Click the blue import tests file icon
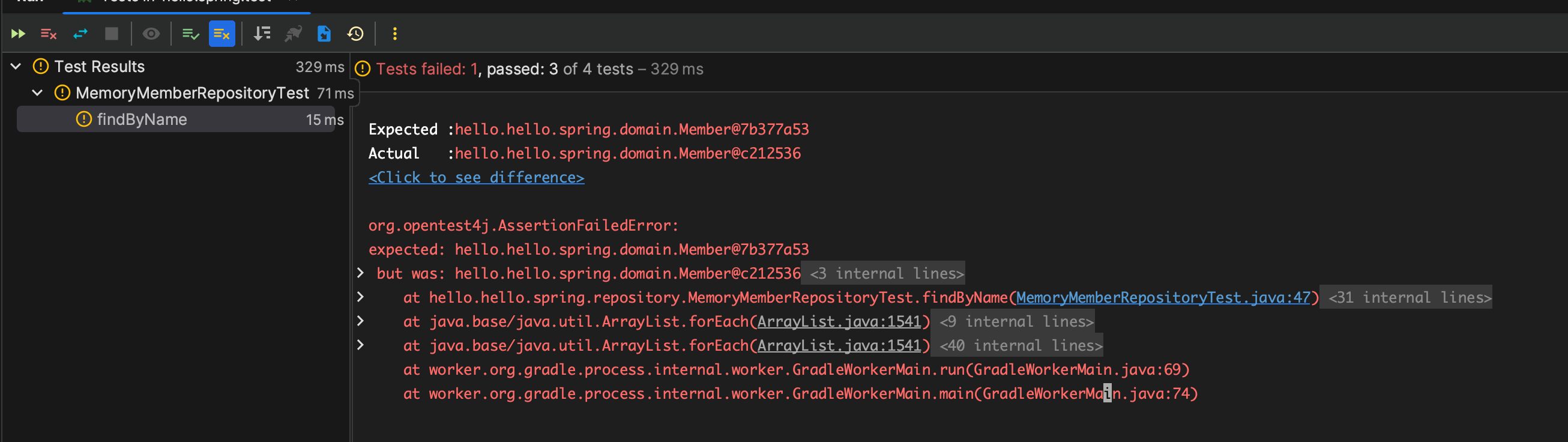 (x=324, y=34)
